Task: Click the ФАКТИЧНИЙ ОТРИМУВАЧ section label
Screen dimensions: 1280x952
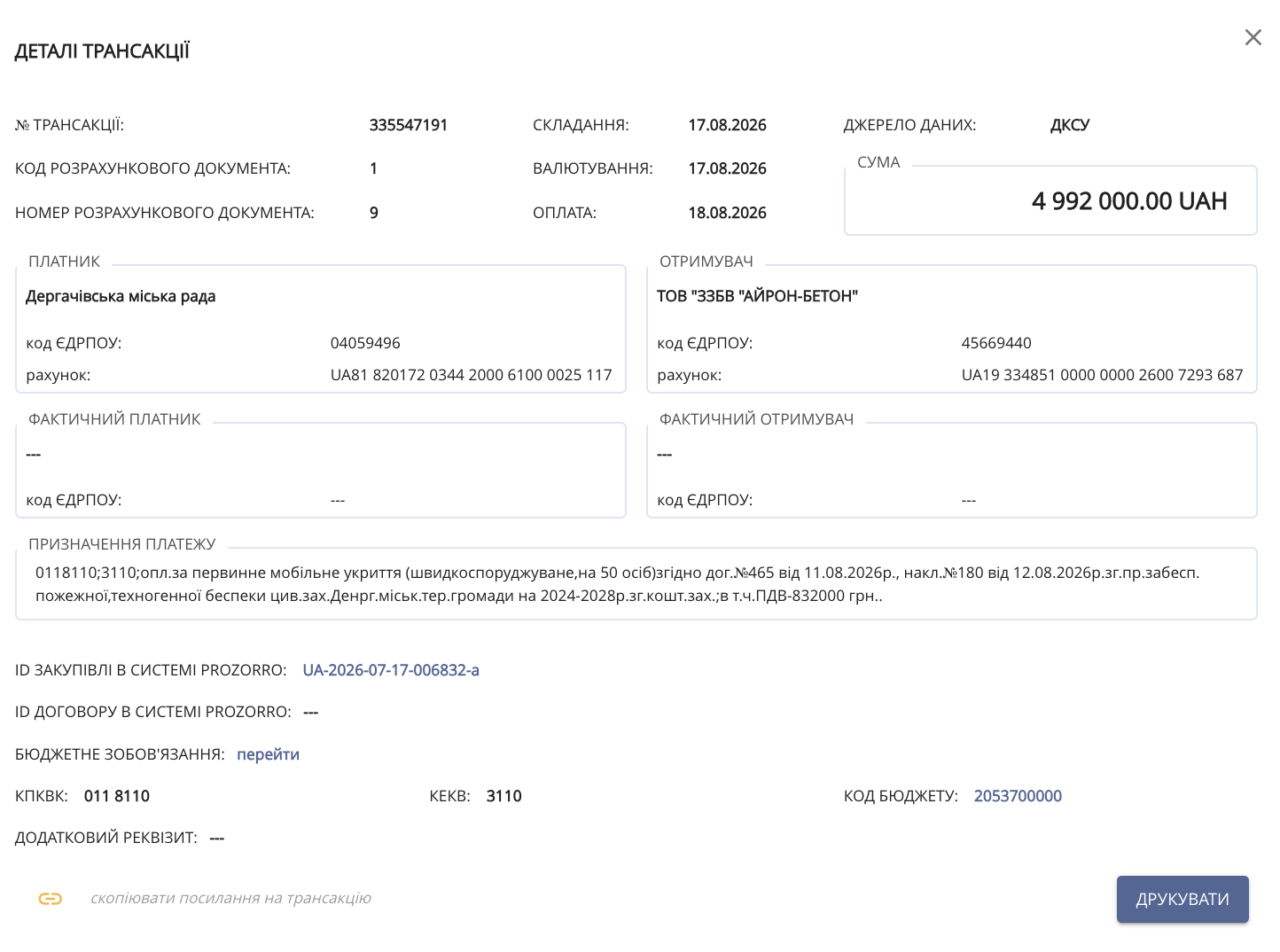Action: point(756,419)
